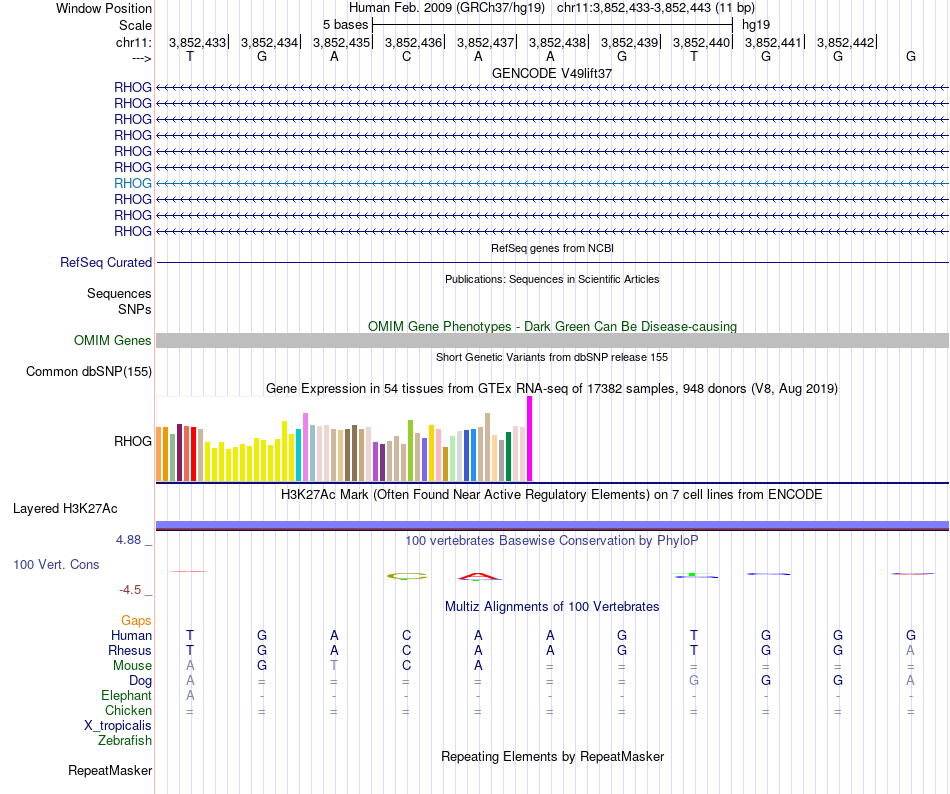
Task: Click the 100 Vert. Cons label
Action: tap(56, 564)
